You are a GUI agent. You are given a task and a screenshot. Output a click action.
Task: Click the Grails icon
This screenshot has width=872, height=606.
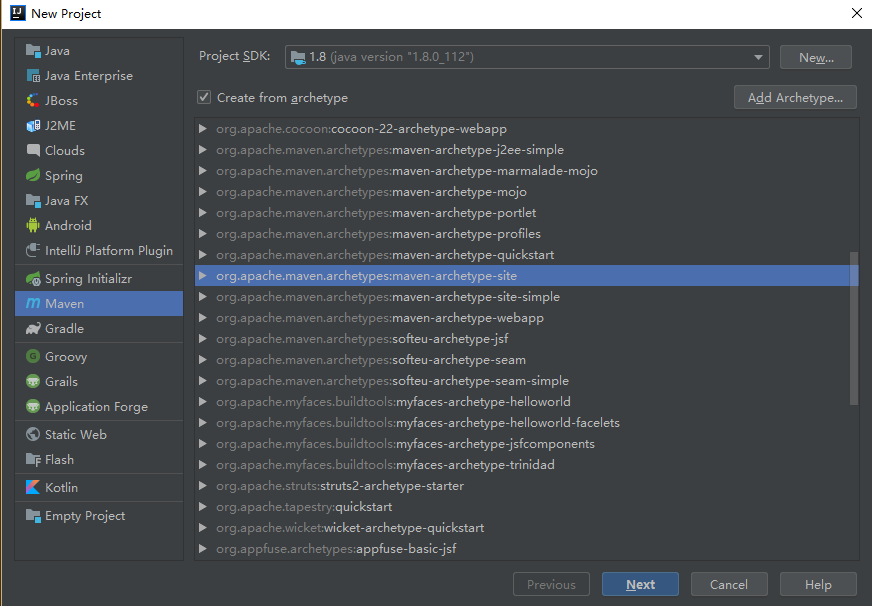coord(33,381)
